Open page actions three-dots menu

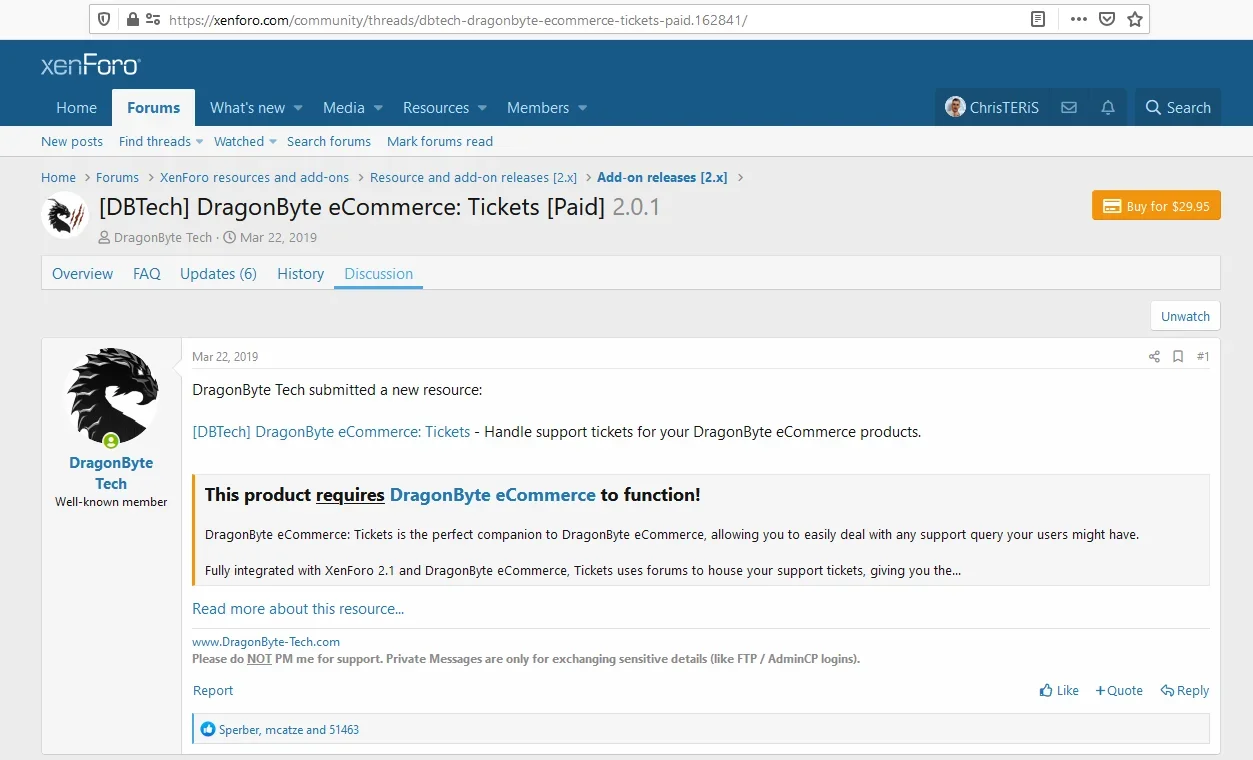click(1078, 19)
